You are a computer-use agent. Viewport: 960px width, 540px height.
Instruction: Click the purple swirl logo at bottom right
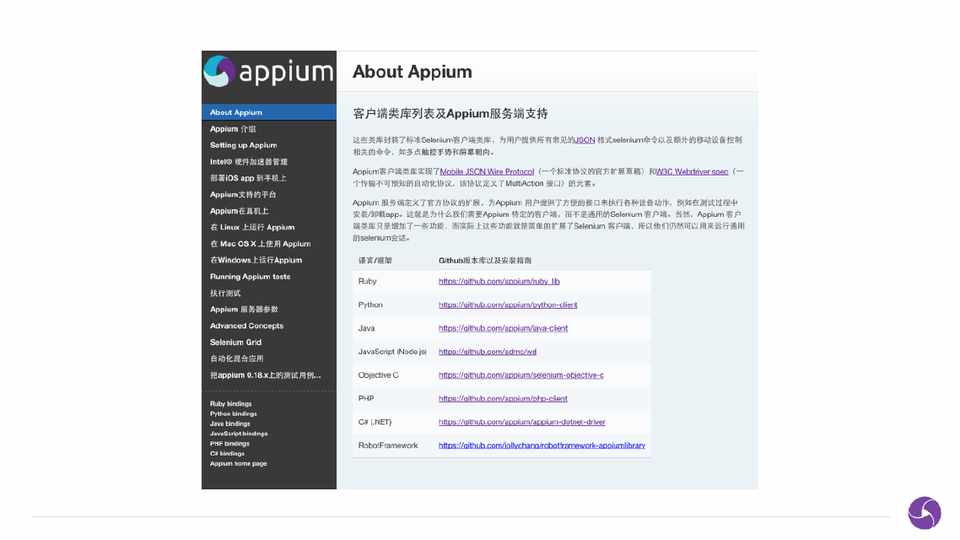[924, 513]
